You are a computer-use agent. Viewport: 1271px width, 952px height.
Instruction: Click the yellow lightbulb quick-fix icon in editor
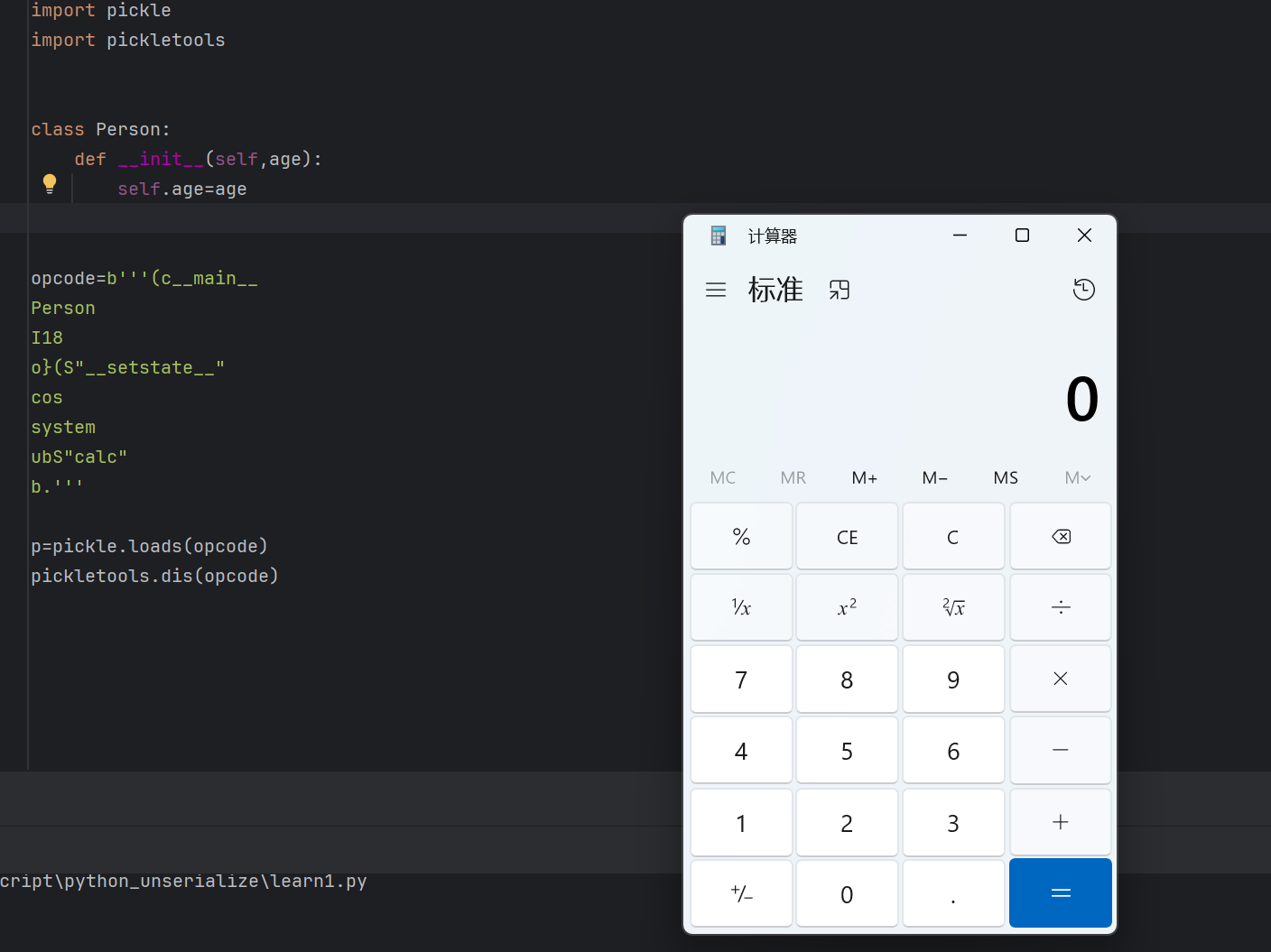tap(50, 184)
